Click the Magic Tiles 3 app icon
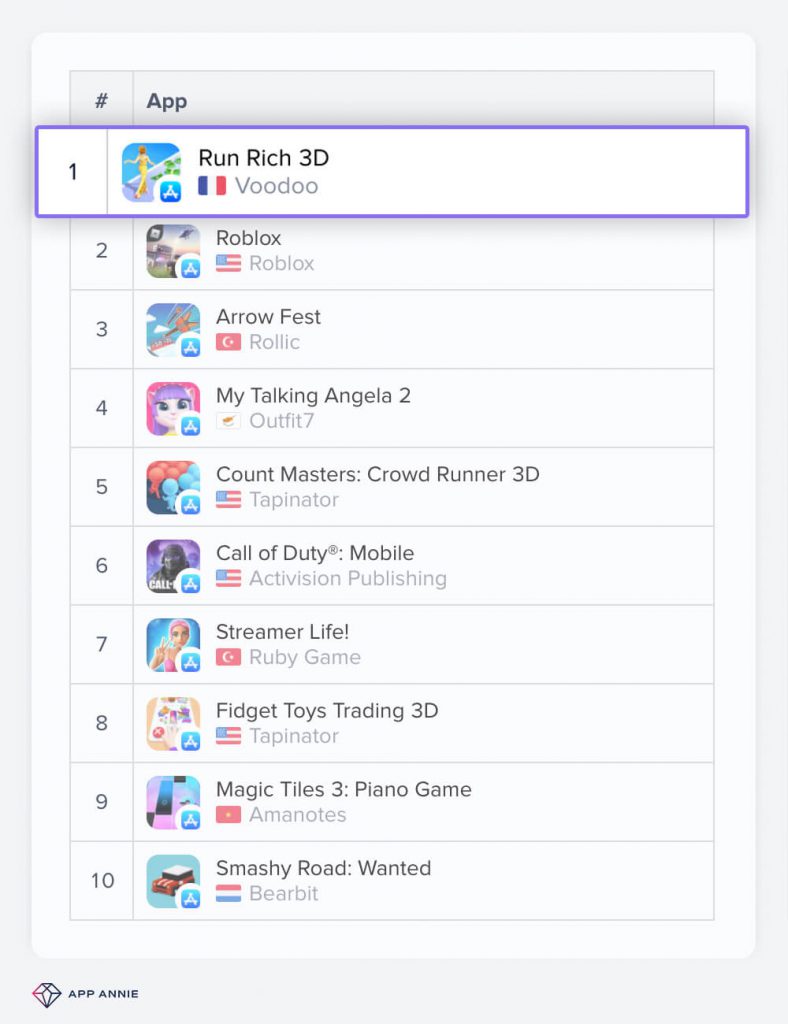This screenshot has height=1024, width=788. pyautogui.click(x=172, y=802)
